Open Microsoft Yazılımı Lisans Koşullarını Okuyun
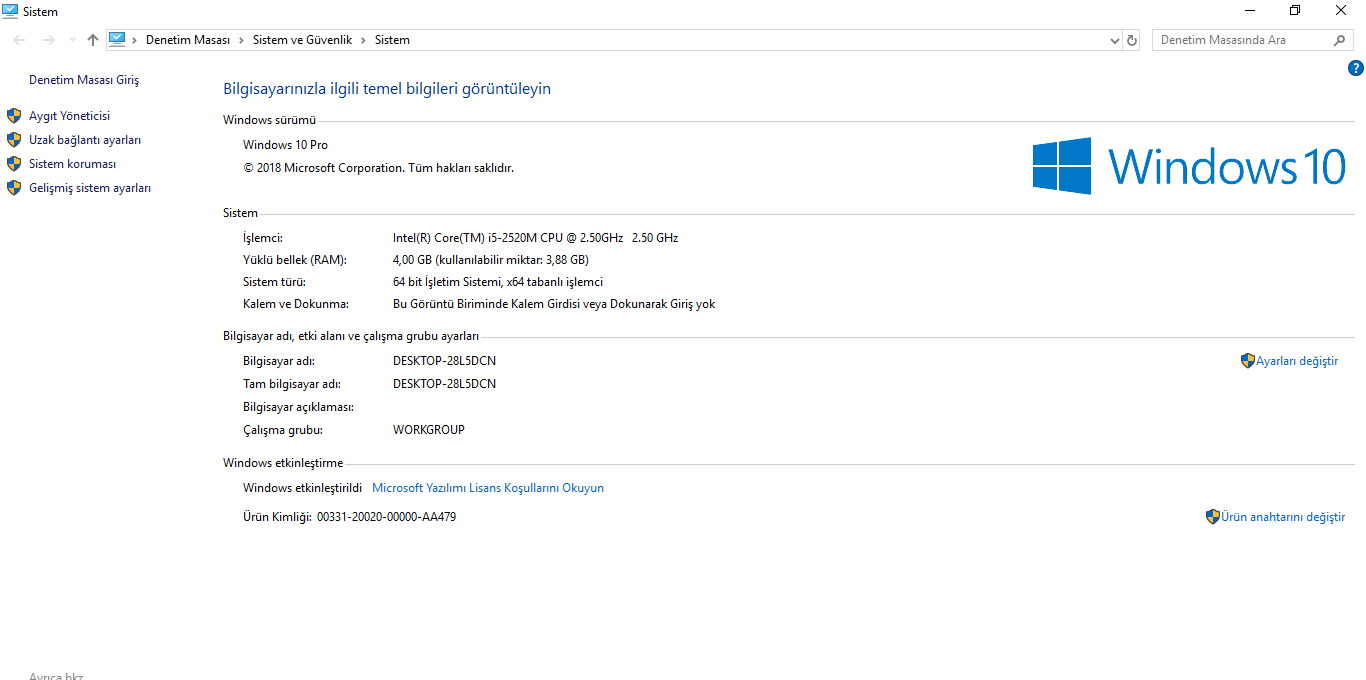The height and width of the screenshot is (680, 1366). pyautogui.click(x=488, y=488)
